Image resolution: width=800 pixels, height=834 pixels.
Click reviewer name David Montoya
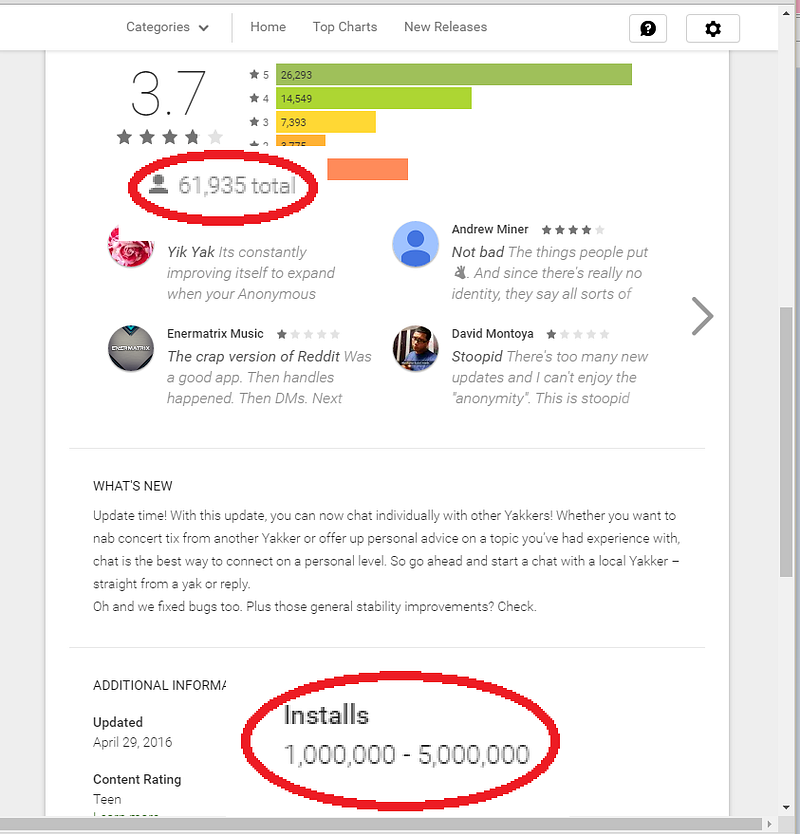(x=493, y=333)
